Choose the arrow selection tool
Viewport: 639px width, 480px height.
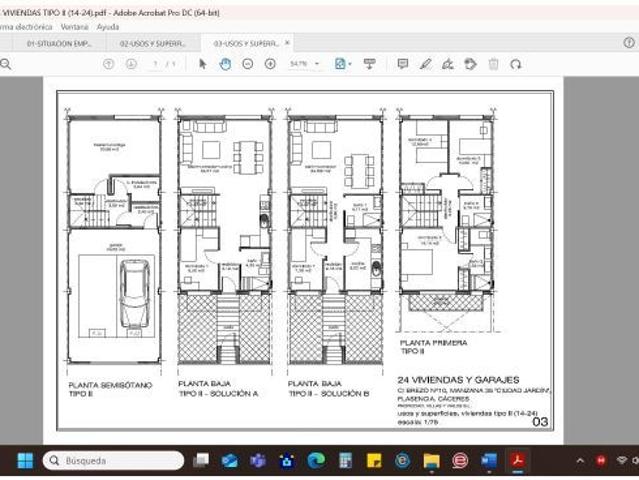click(x=203, y=64)
